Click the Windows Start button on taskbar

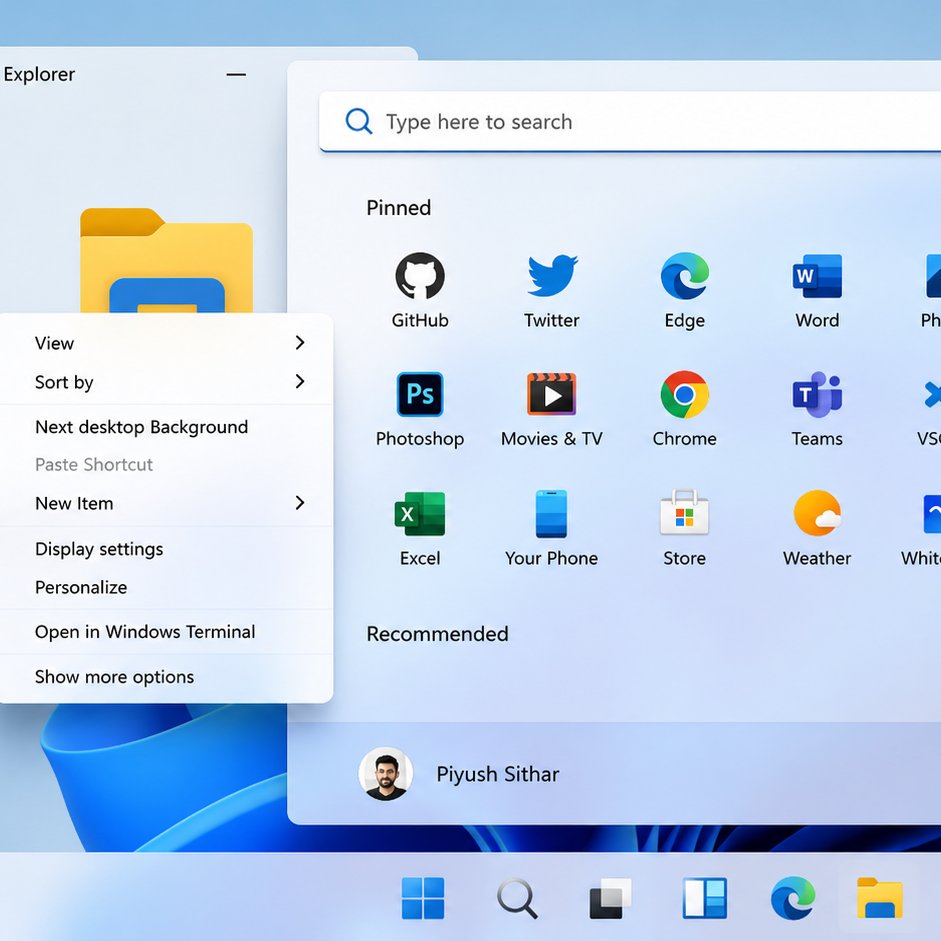(x=422, y=898)
